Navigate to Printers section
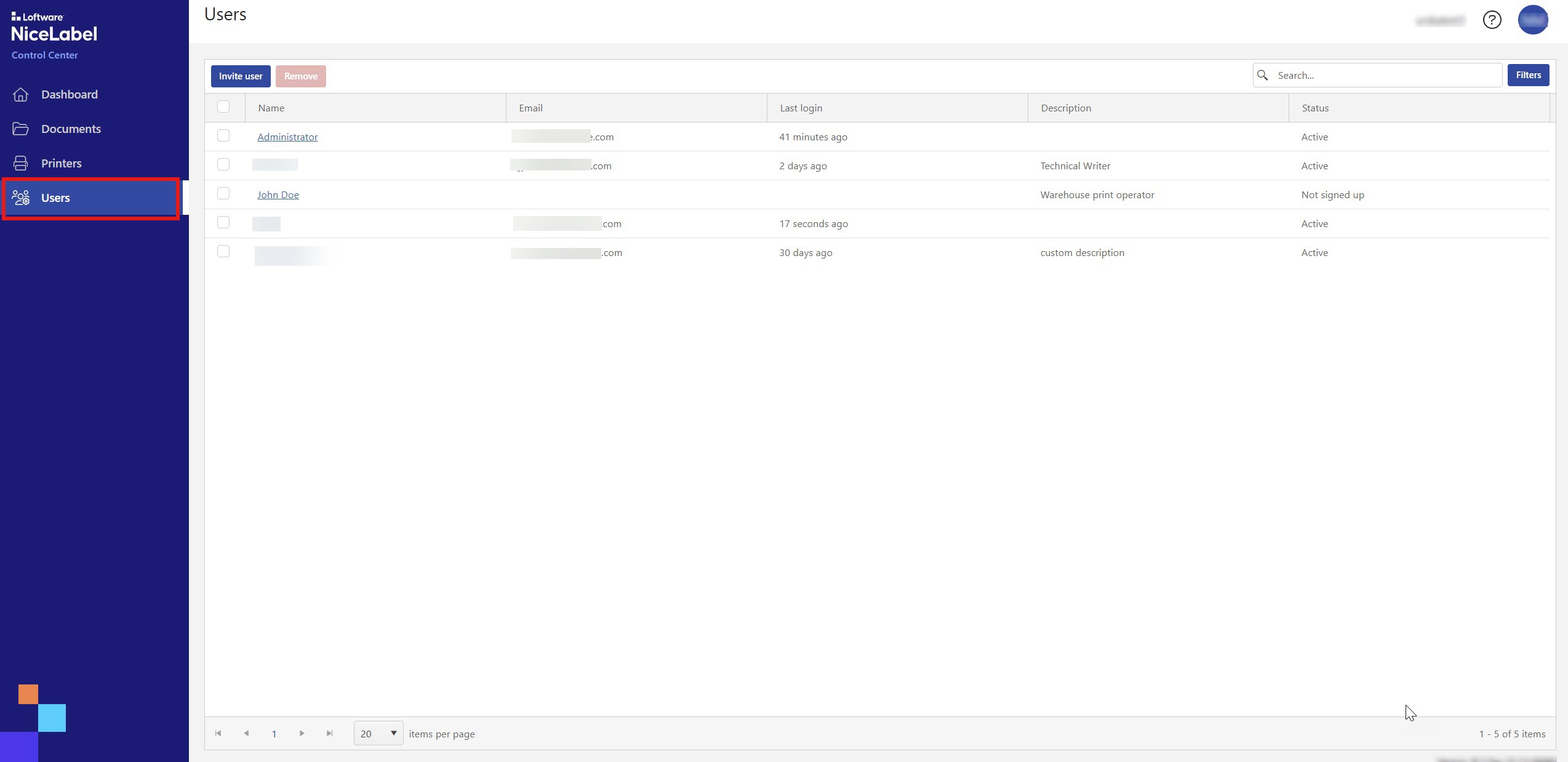Image resolution: width=1568 pixels, height=762 pixels. (x=61, y=163)
